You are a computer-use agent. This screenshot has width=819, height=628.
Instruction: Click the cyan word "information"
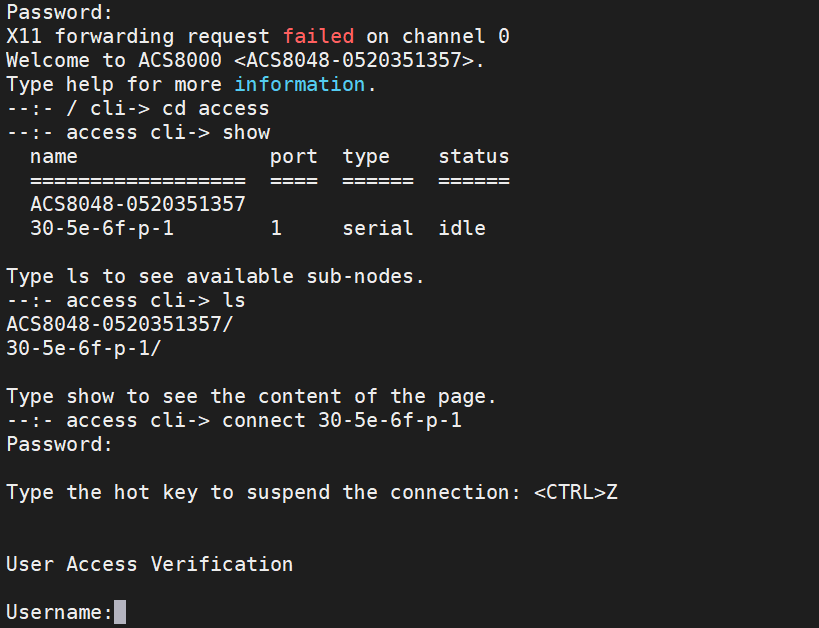point(300,84)
